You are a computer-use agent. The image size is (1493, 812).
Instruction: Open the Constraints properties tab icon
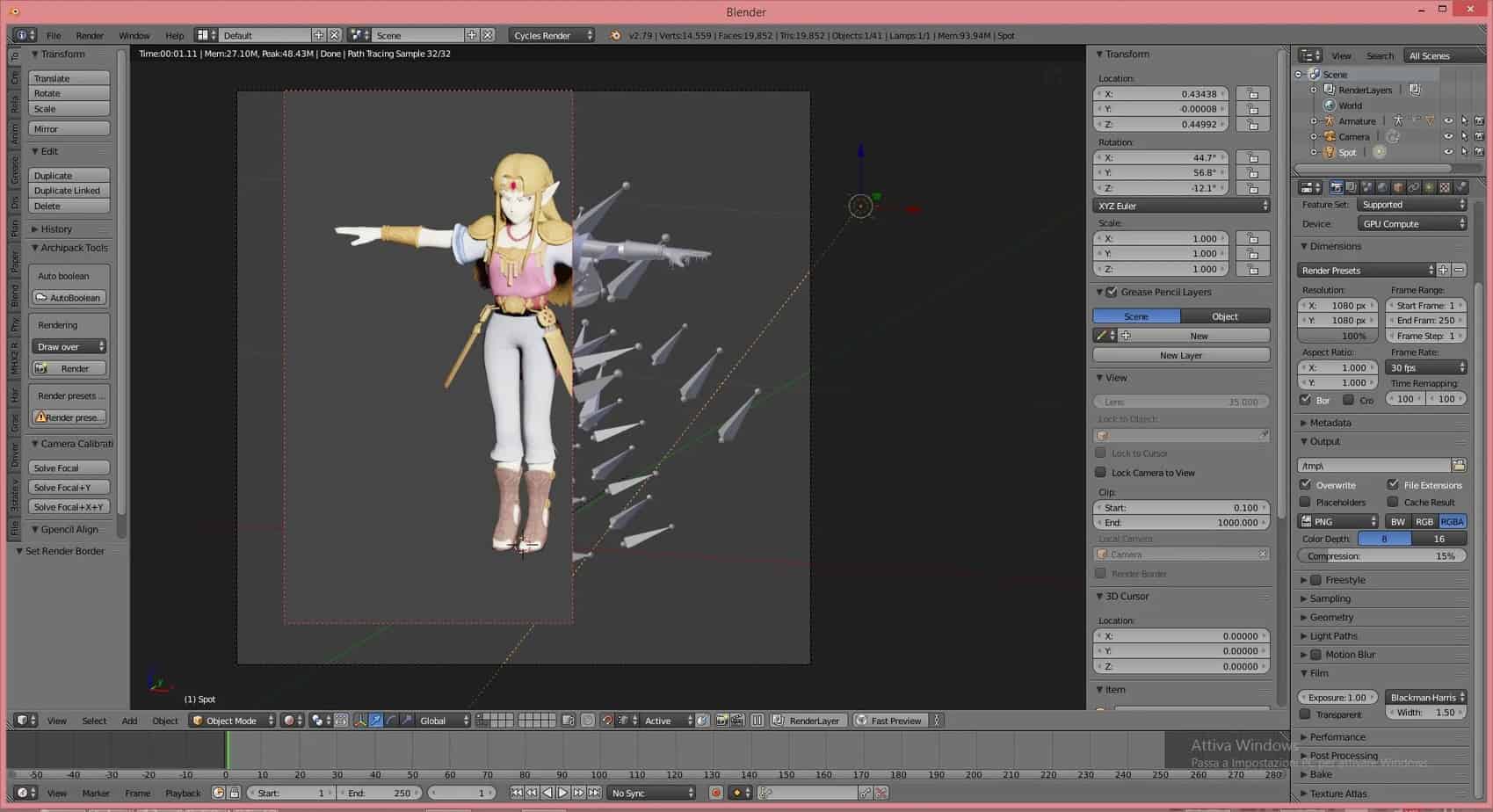click(1413, 187)
